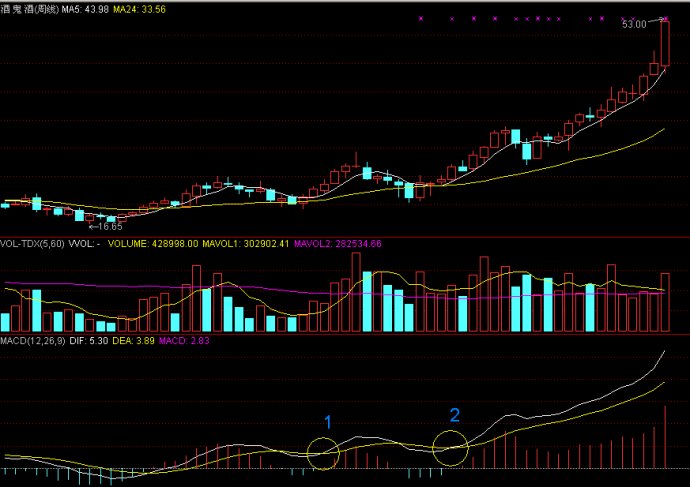Select the MAVOL2: 282534.66 label
This screenshot has width=690, height=487.
(x=338, y=244)
